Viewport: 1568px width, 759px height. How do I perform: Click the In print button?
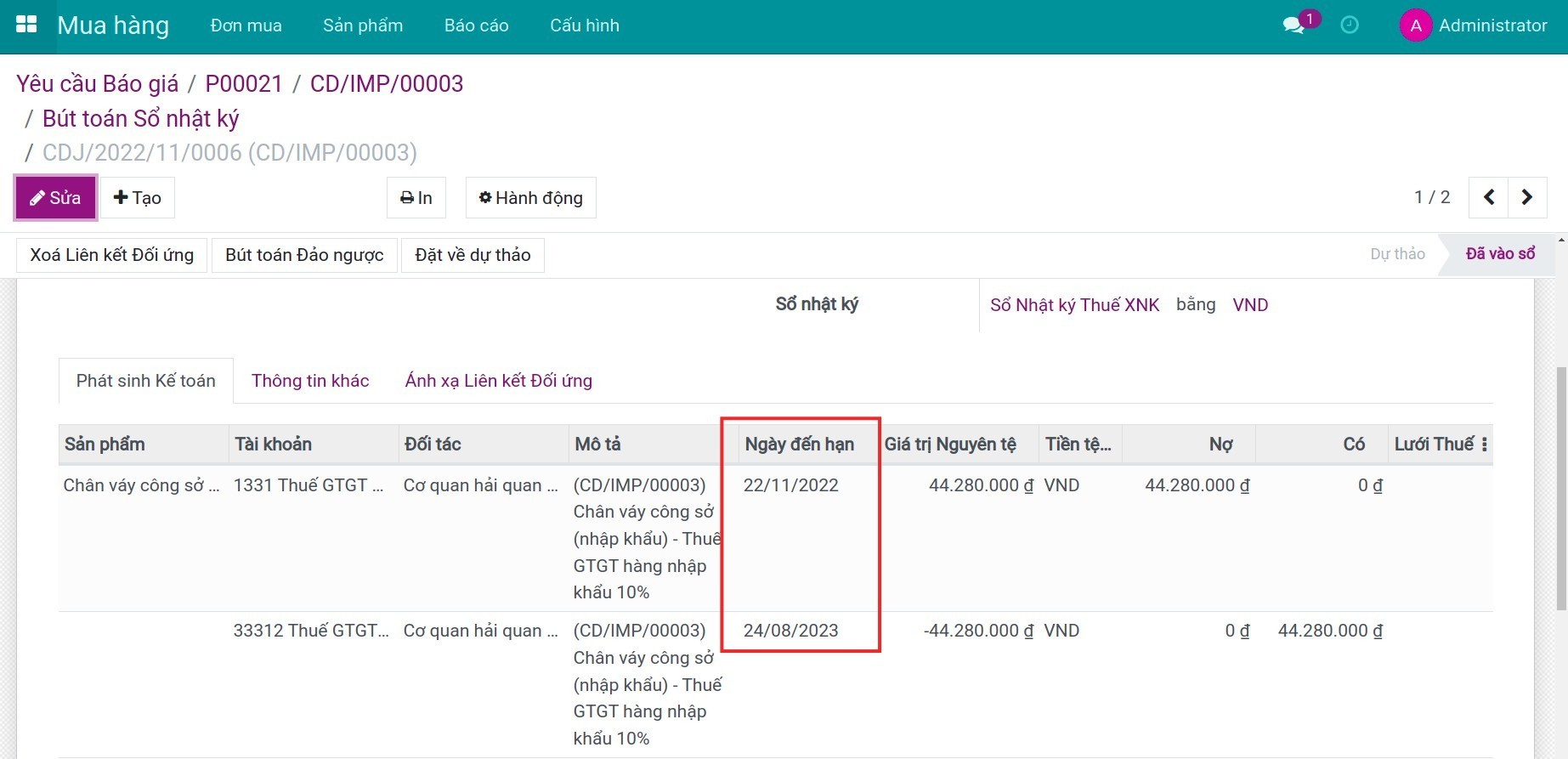(x=416, y=198)
